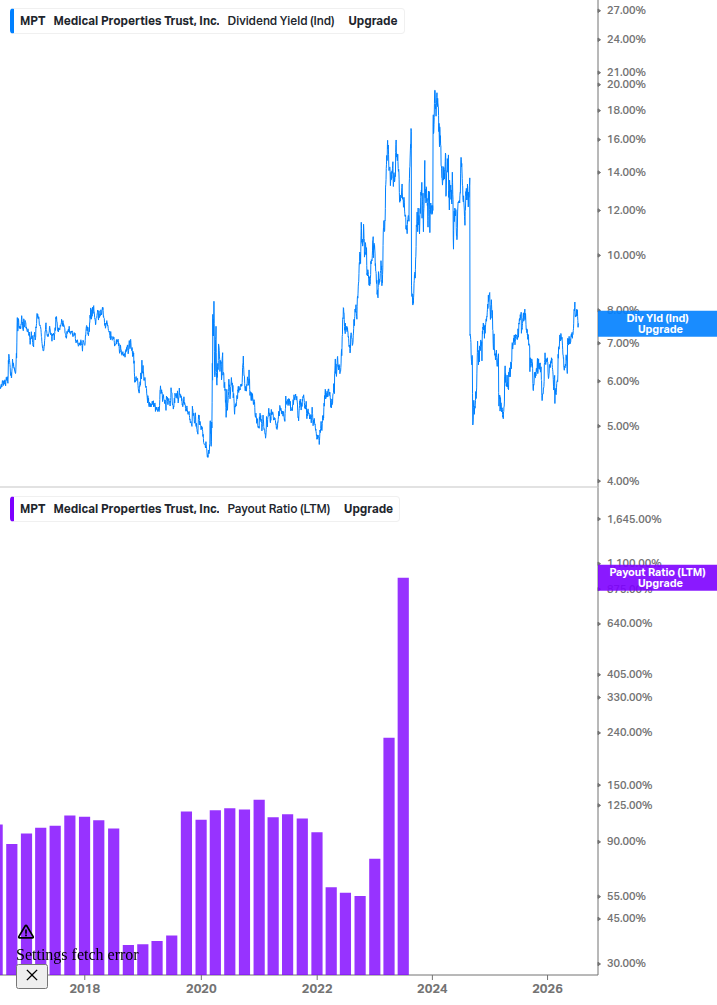Click the 20.00% yield axis label

(x=626, y=85)
